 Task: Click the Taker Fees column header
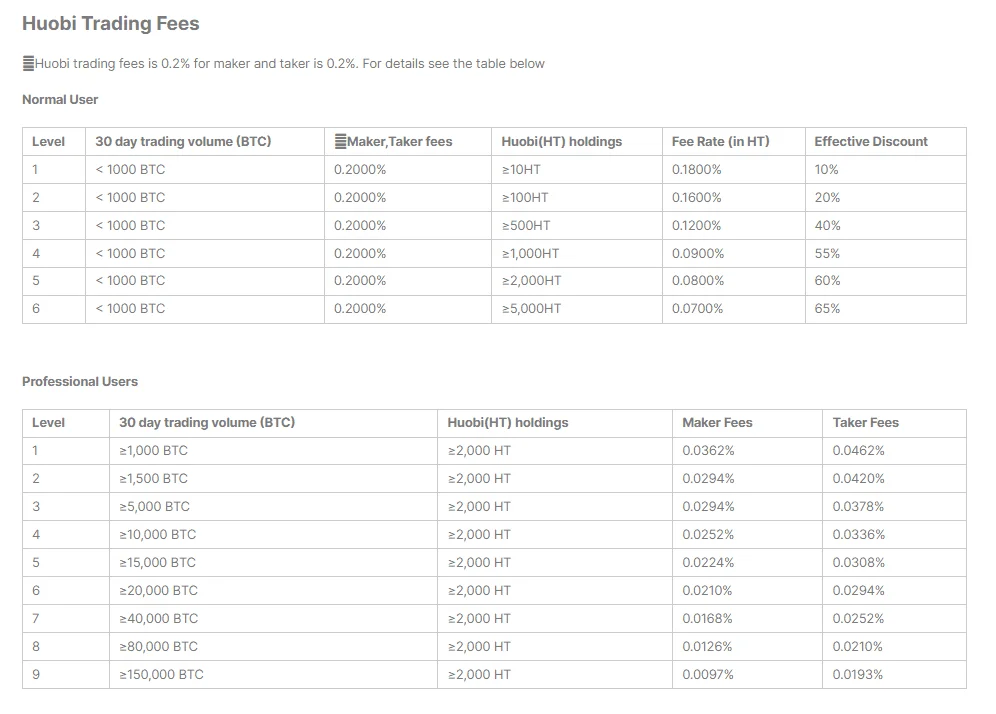(x=865, y=423)
